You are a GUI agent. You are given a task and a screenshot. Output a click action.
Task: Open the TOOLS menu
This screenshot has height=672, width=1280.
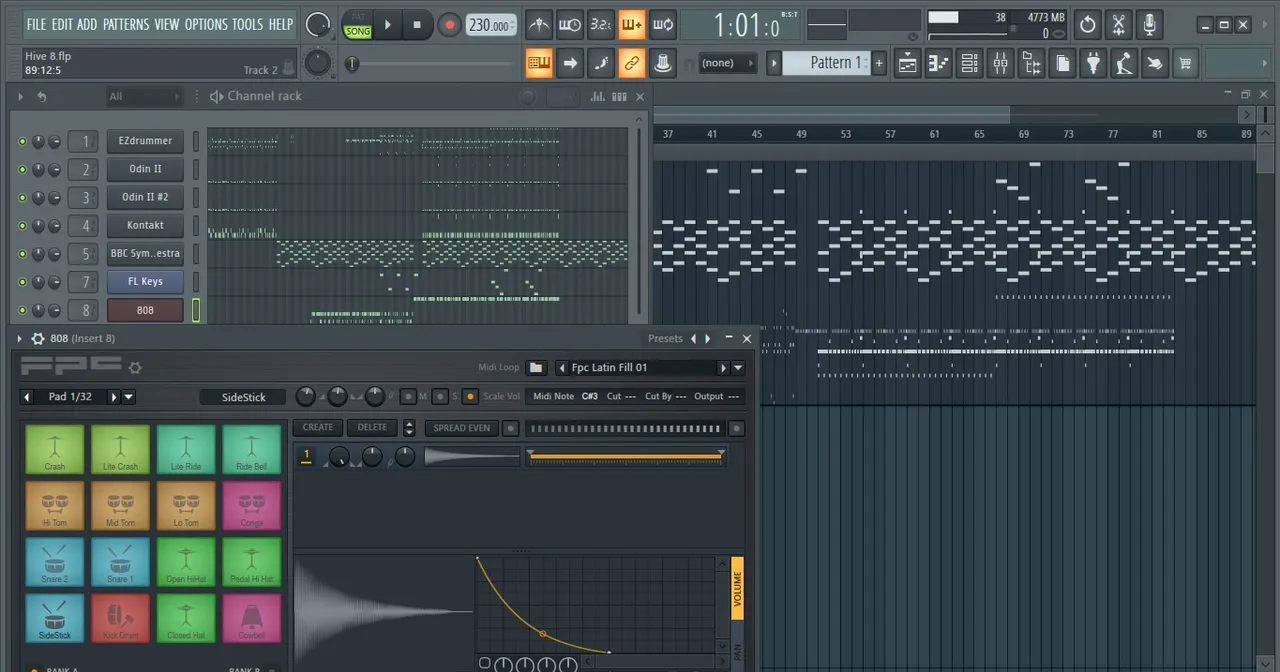pyautogui.click(x=248, y=24)
